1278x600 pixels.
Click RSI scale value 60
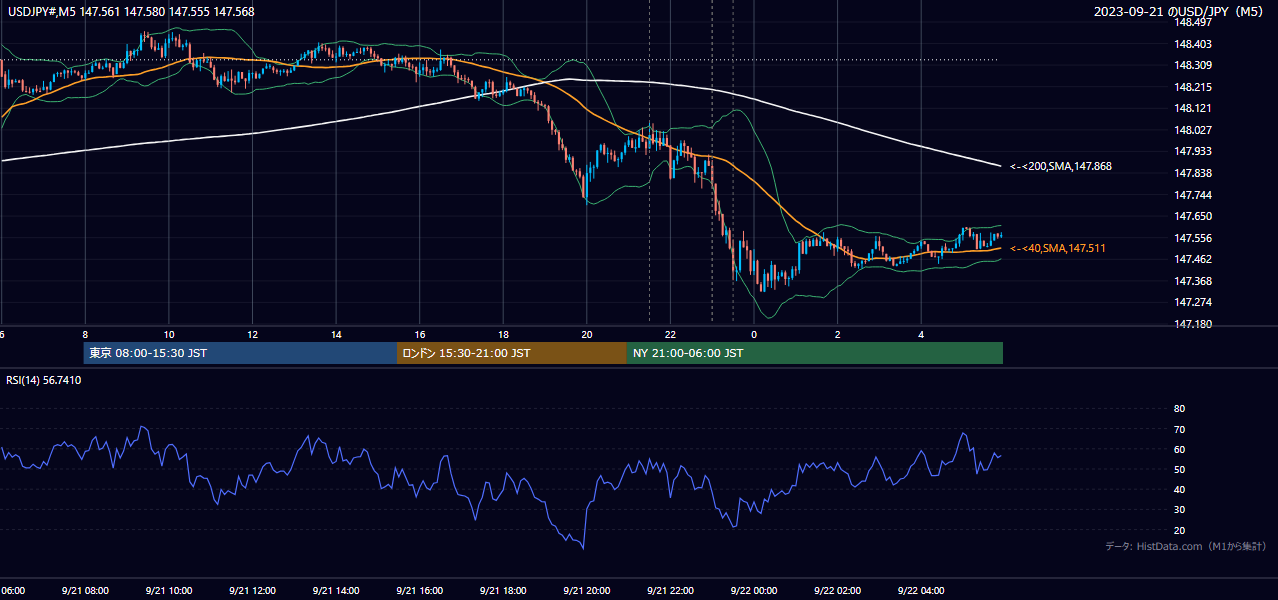point(1179,449)
